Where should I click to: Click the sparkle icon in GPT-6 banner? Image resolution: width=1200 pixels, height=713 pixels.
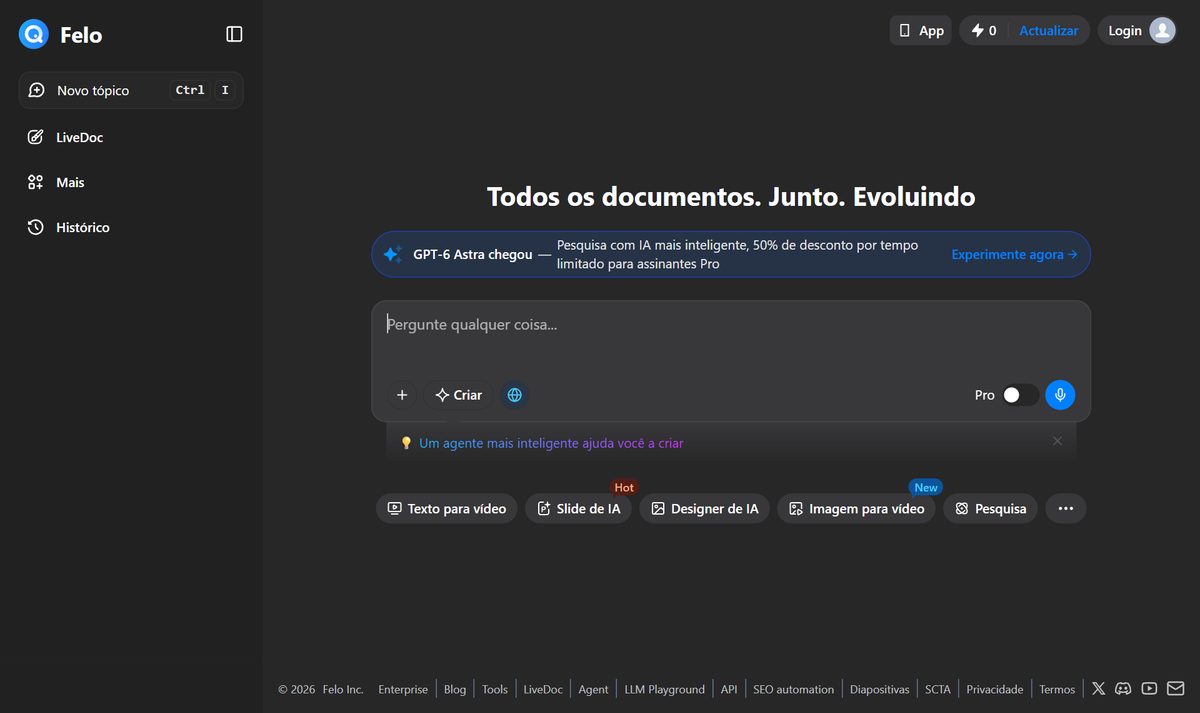point(393,254)
